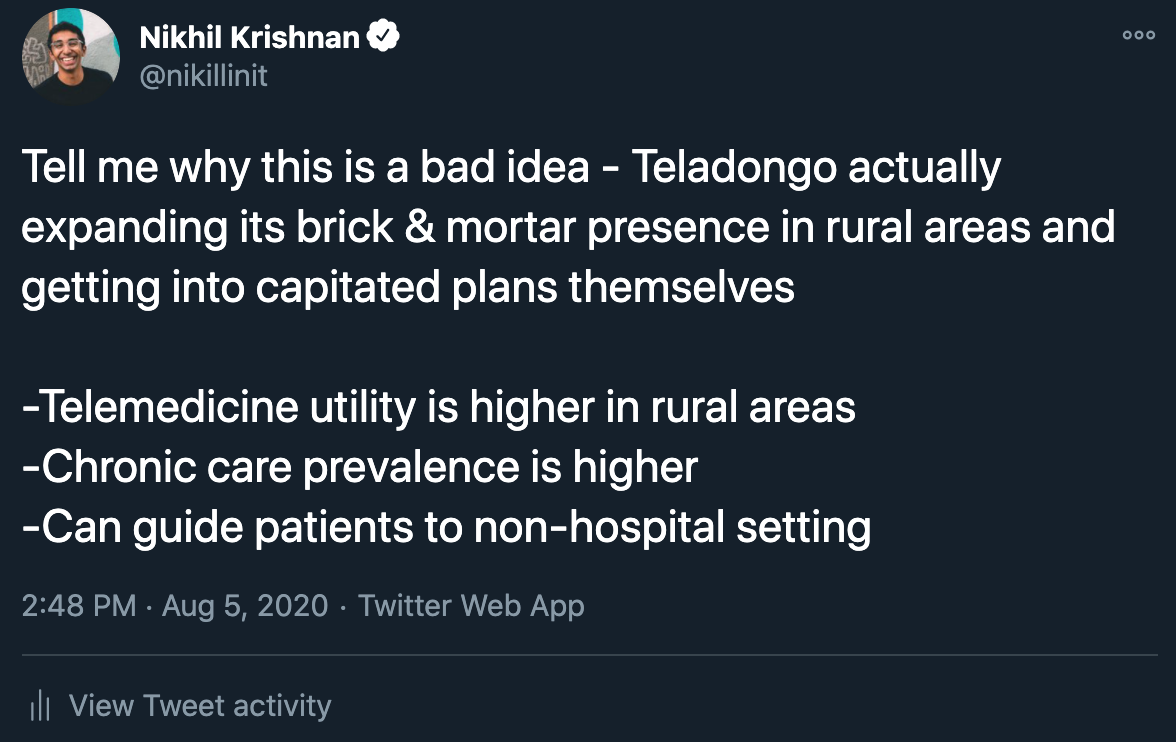
Task: Click the bar chart tweet activity icon
Action: pyautogui.click(x=39, y=705)
